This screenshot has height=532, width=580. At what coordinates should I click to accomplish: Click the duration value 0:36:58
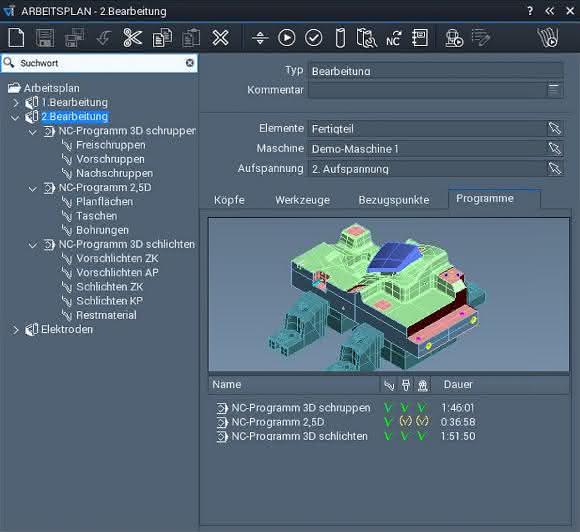click(x=458, y=422)
